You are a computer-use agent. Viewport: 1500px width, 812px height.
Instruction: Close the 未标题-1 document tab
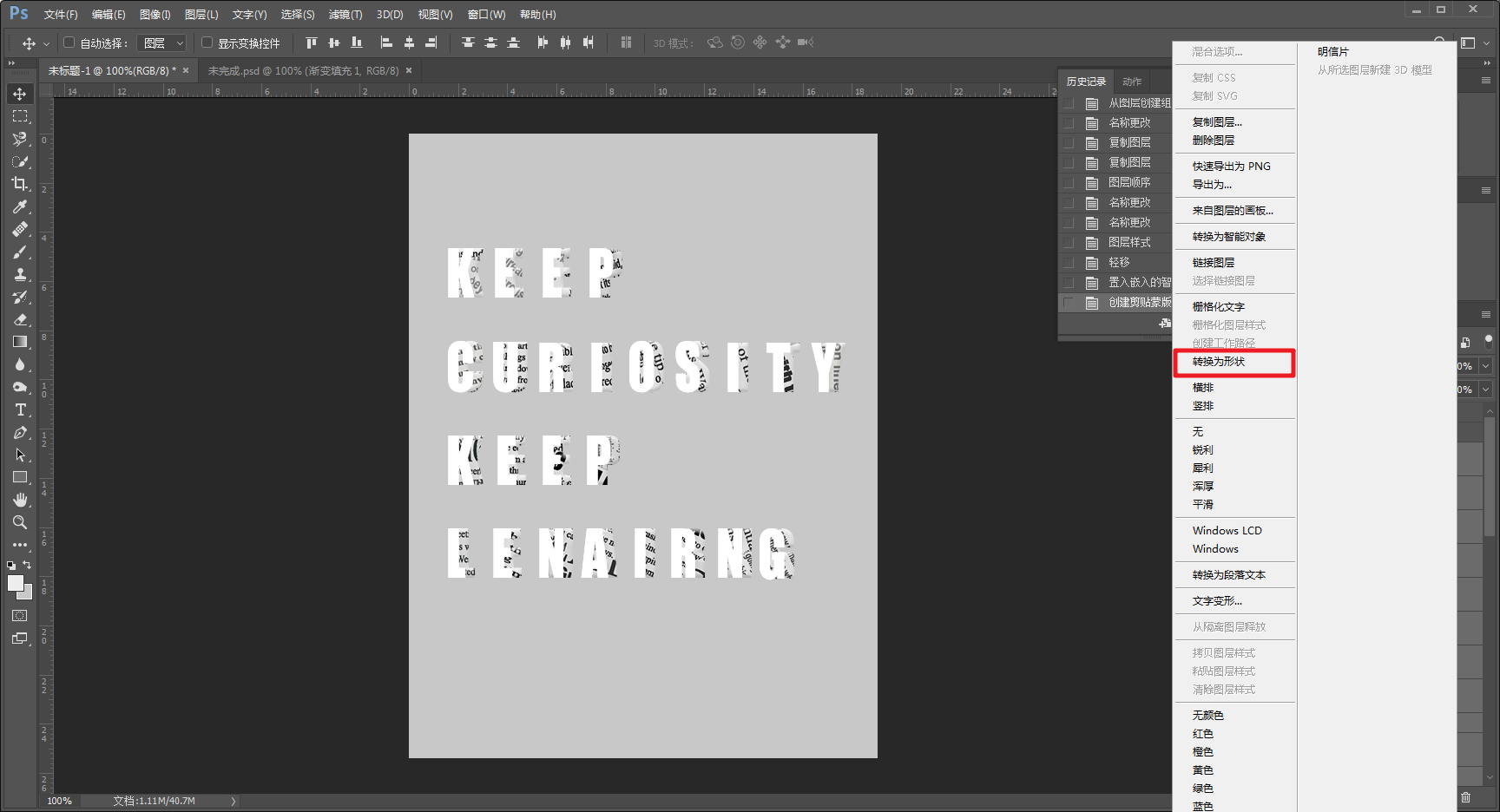(x=186, y=71)
